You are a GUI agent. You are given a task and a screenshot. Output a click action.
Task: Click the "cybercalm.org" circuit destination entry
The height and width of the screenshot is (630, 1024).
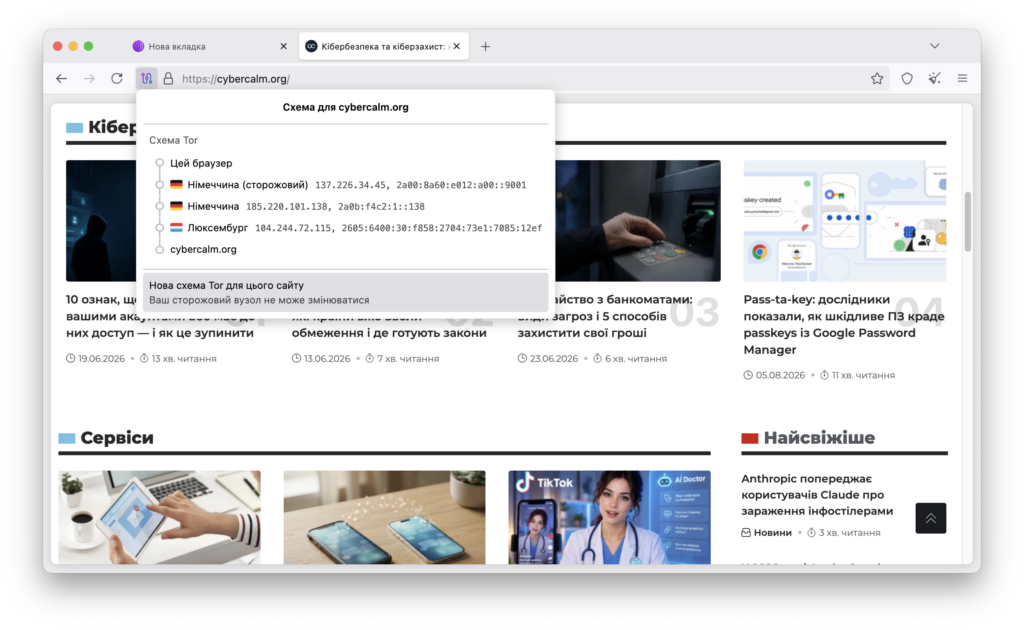coord(203,249)
